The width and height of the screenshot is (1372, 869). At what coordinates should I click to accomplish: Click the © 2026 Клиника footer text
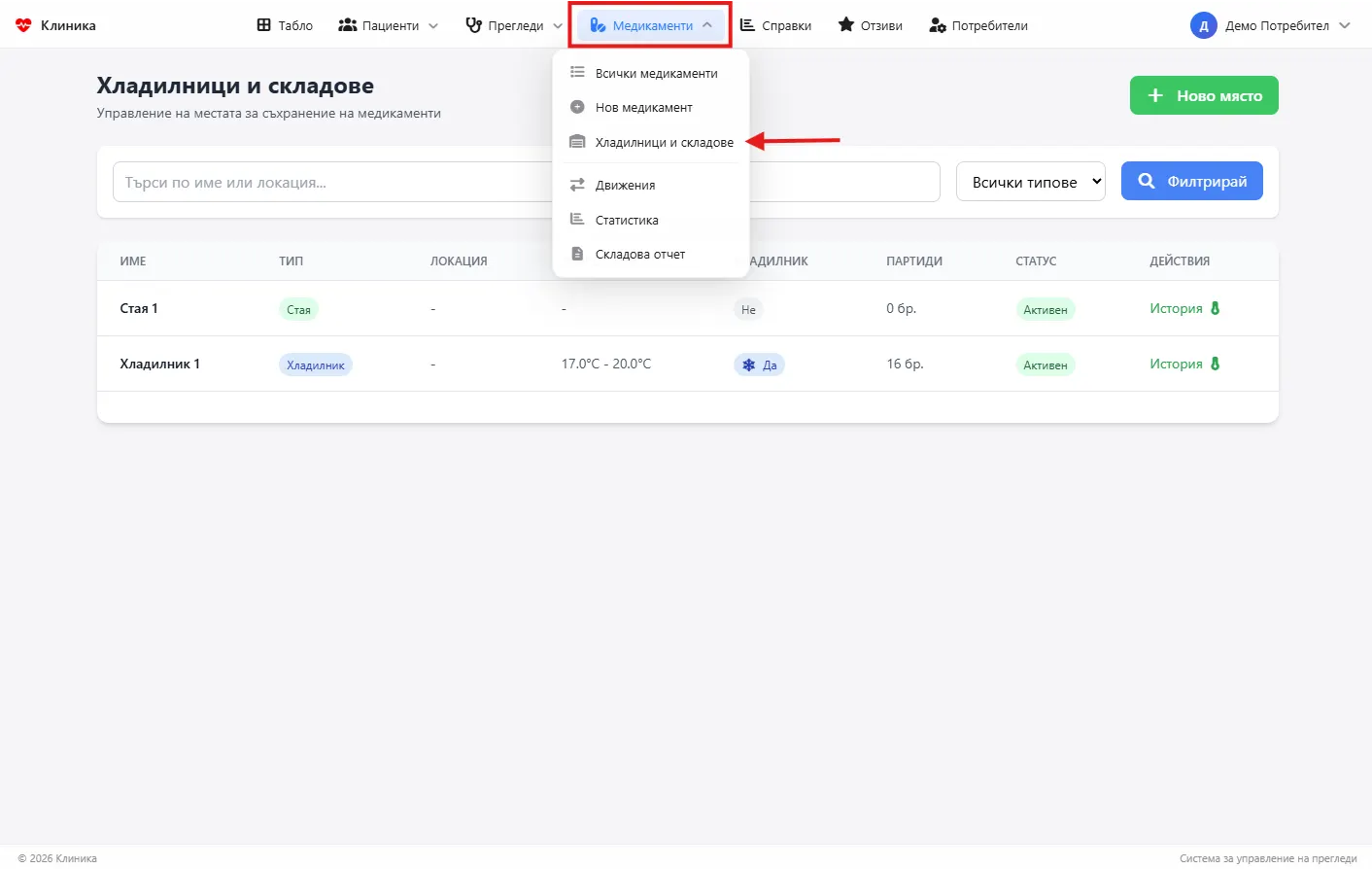(57, 858)
